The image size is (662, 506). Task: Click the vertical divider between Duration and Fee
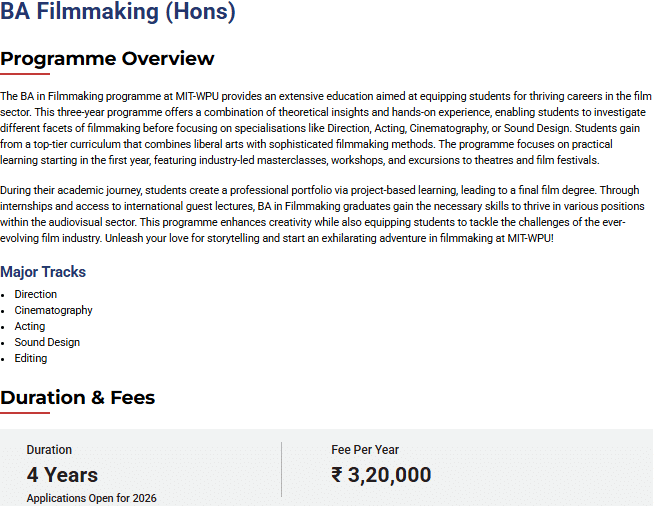(x=281, y=469)
